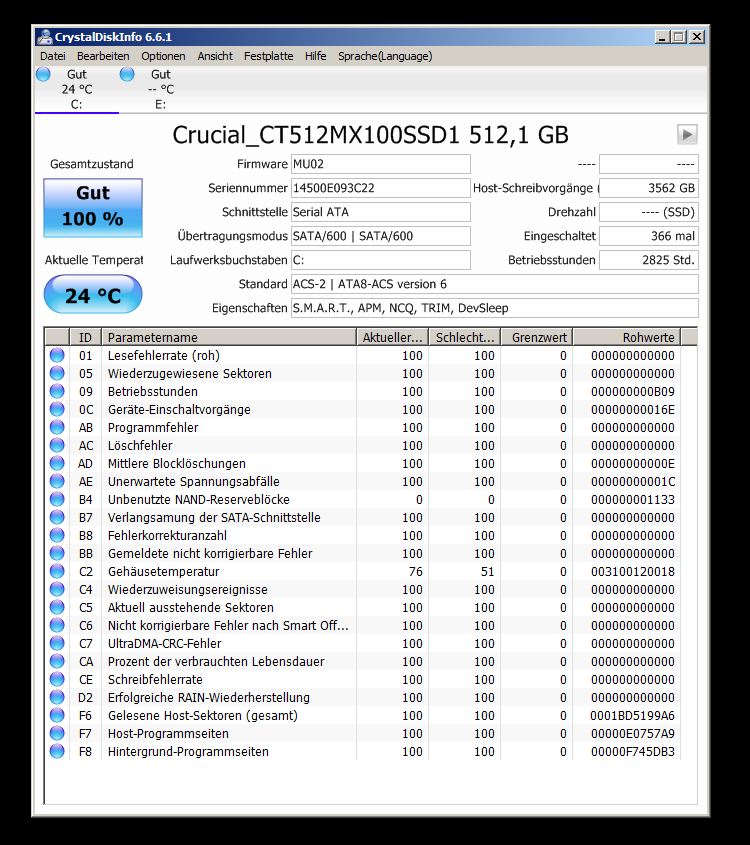The image size is (750, 845).
Task: Click the Firmware field MU02
Action: coord(380,164)
